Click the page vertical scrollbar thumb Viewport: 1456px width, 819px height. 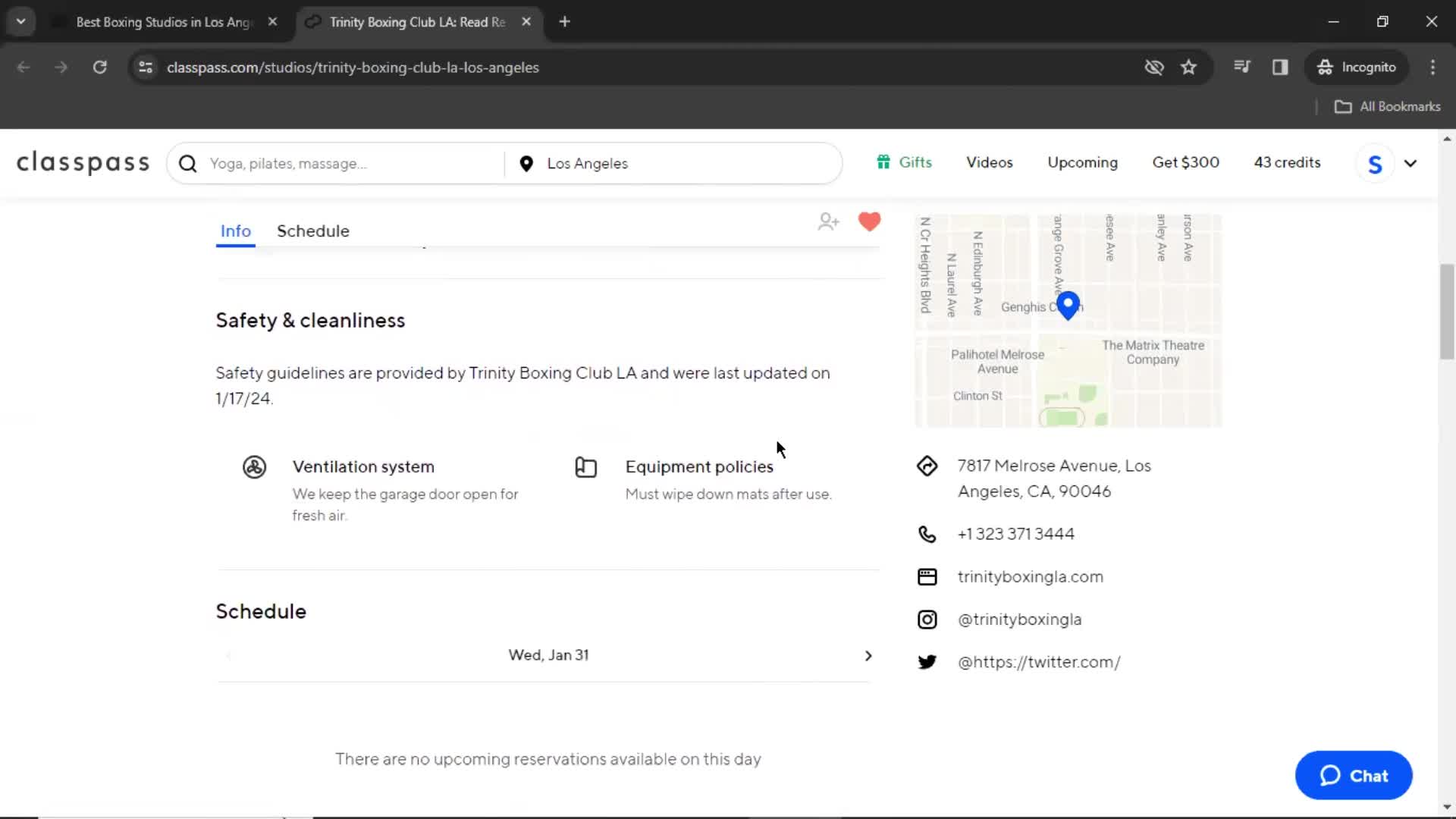[1447, 312]
